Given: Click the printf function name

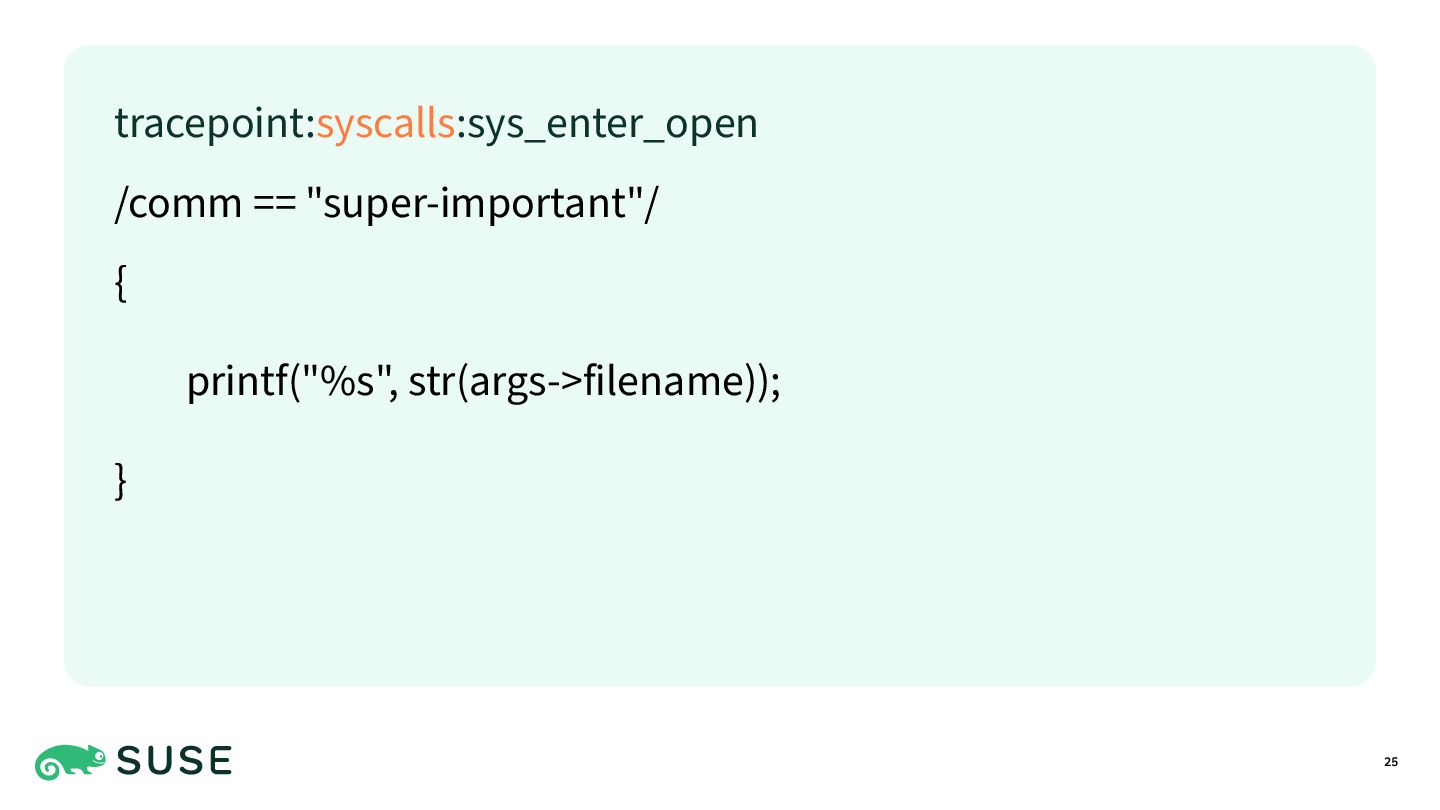Looking at the screenshot, I should point(238,382).
